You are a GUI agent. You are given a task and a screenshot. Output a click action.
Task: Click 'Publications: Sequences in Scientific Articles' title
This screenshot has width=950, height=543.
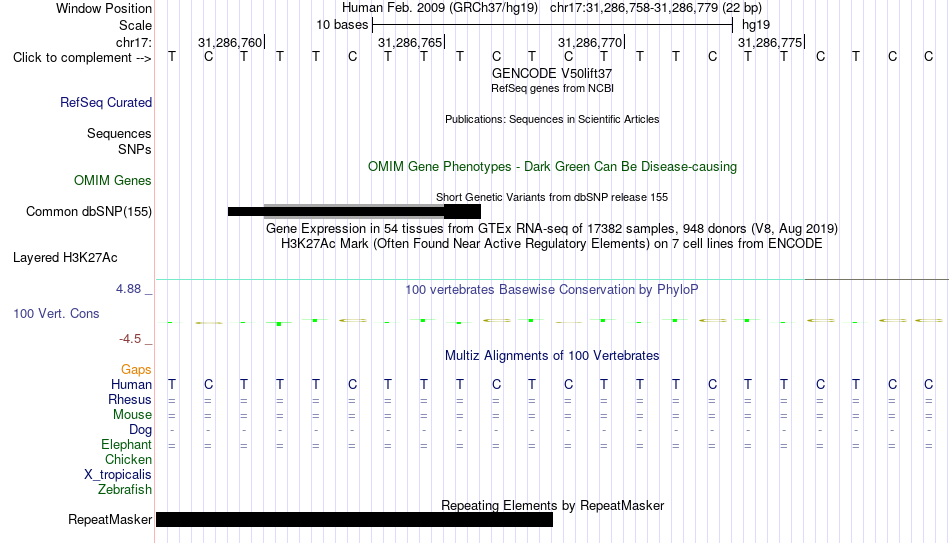552,119
